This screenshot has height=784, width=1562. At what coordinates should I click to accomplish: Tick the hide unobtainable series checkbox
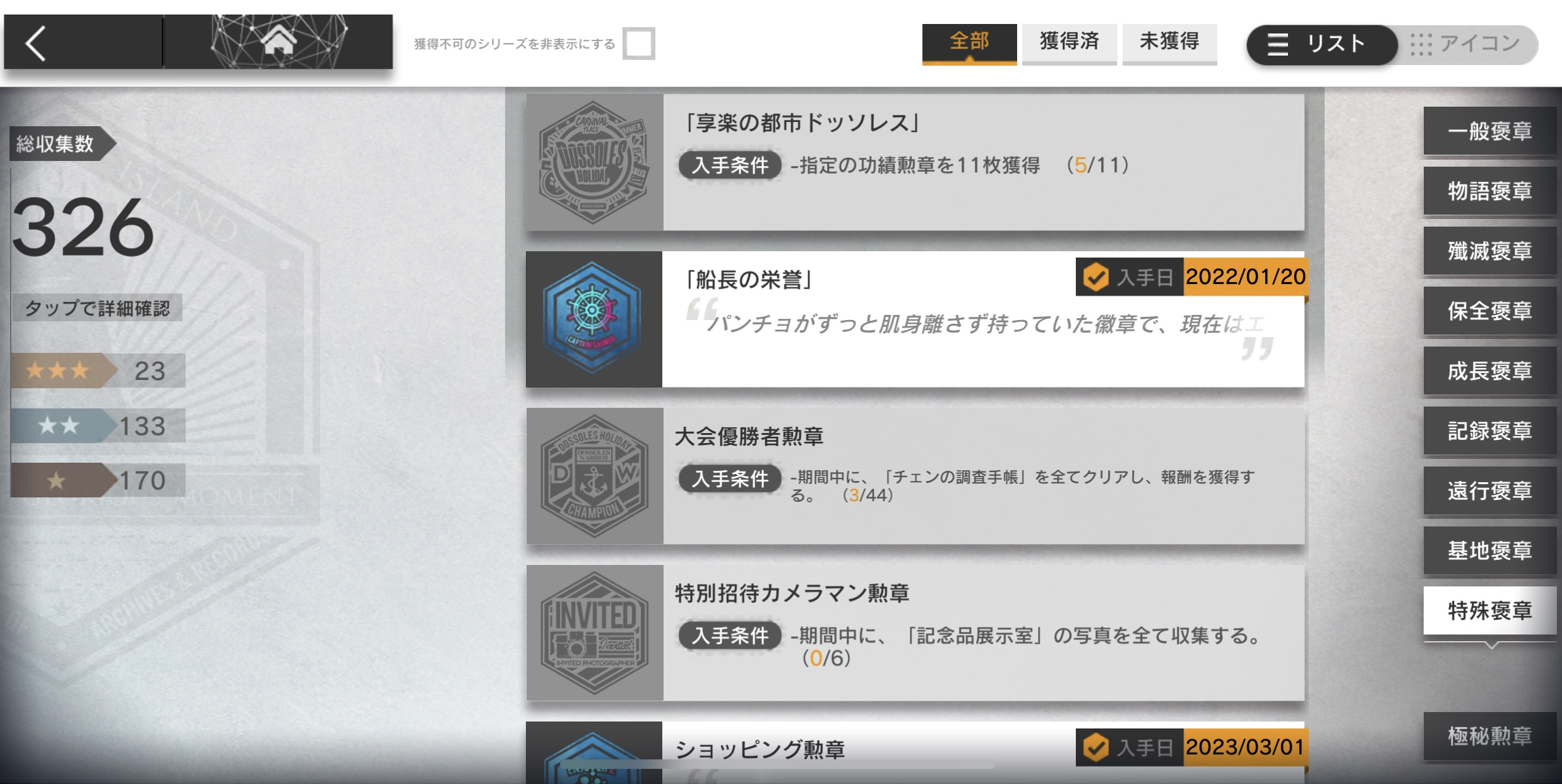[638, 44]
